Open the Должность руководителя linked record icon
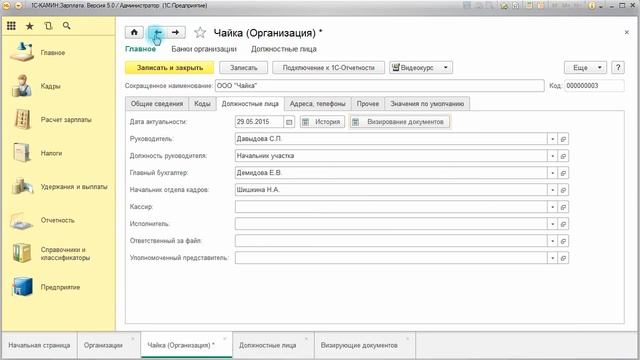The image size is (640, 360). tap(563, 156)
